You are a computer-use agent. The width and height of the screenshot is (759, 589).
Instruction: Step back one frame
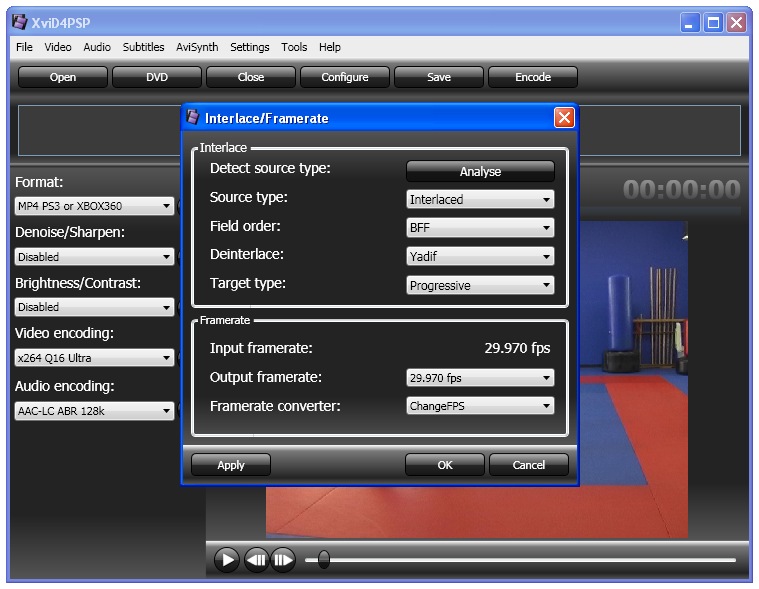click(256, 560)
